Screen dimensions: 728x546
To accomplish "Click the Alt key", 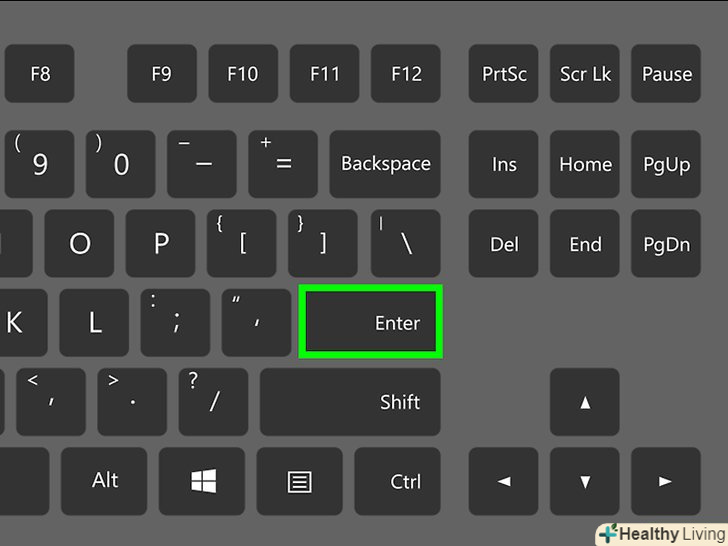I will click(x=104, y=481).
